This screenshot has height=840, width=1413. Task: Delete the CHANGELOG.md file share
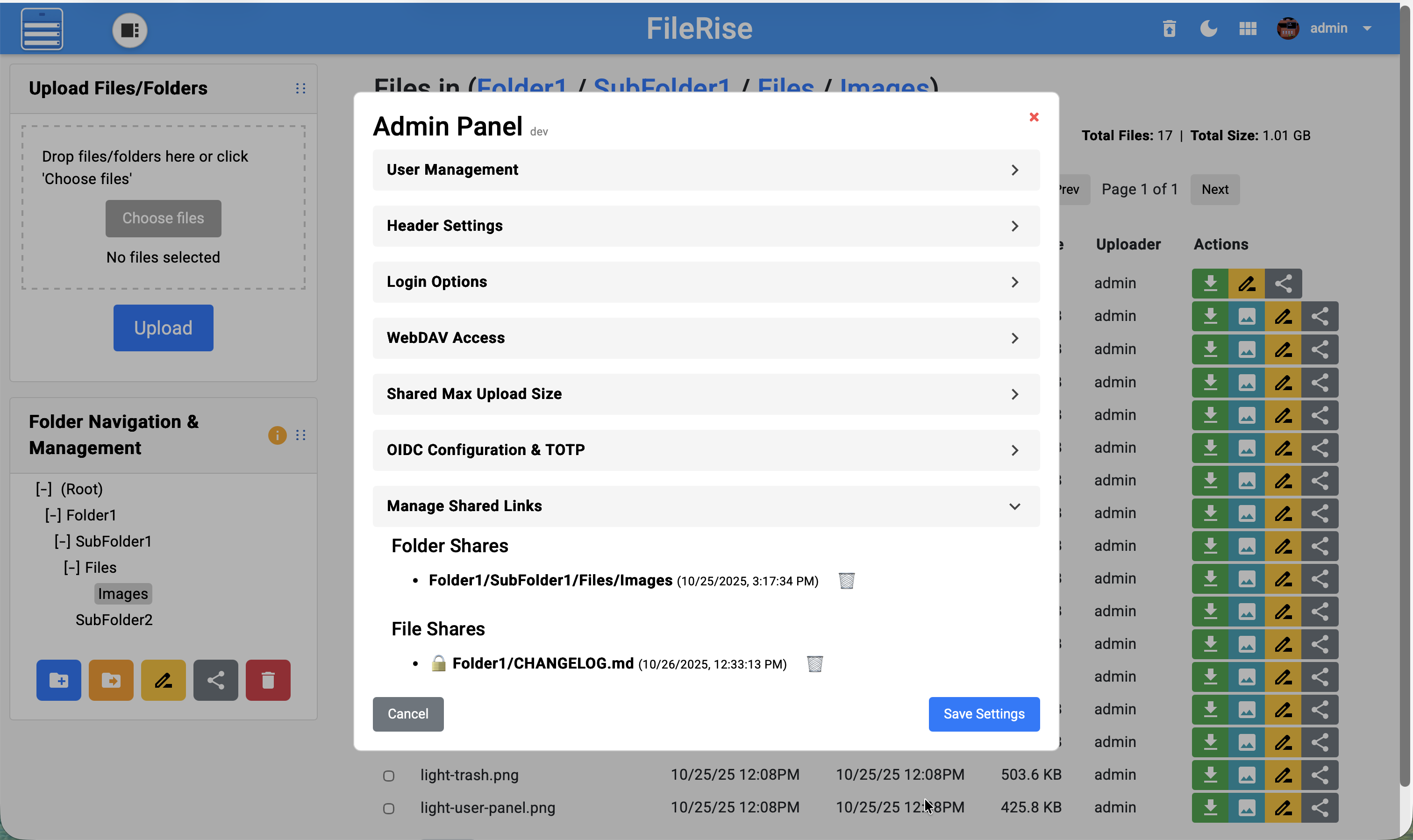click(814, 663)
